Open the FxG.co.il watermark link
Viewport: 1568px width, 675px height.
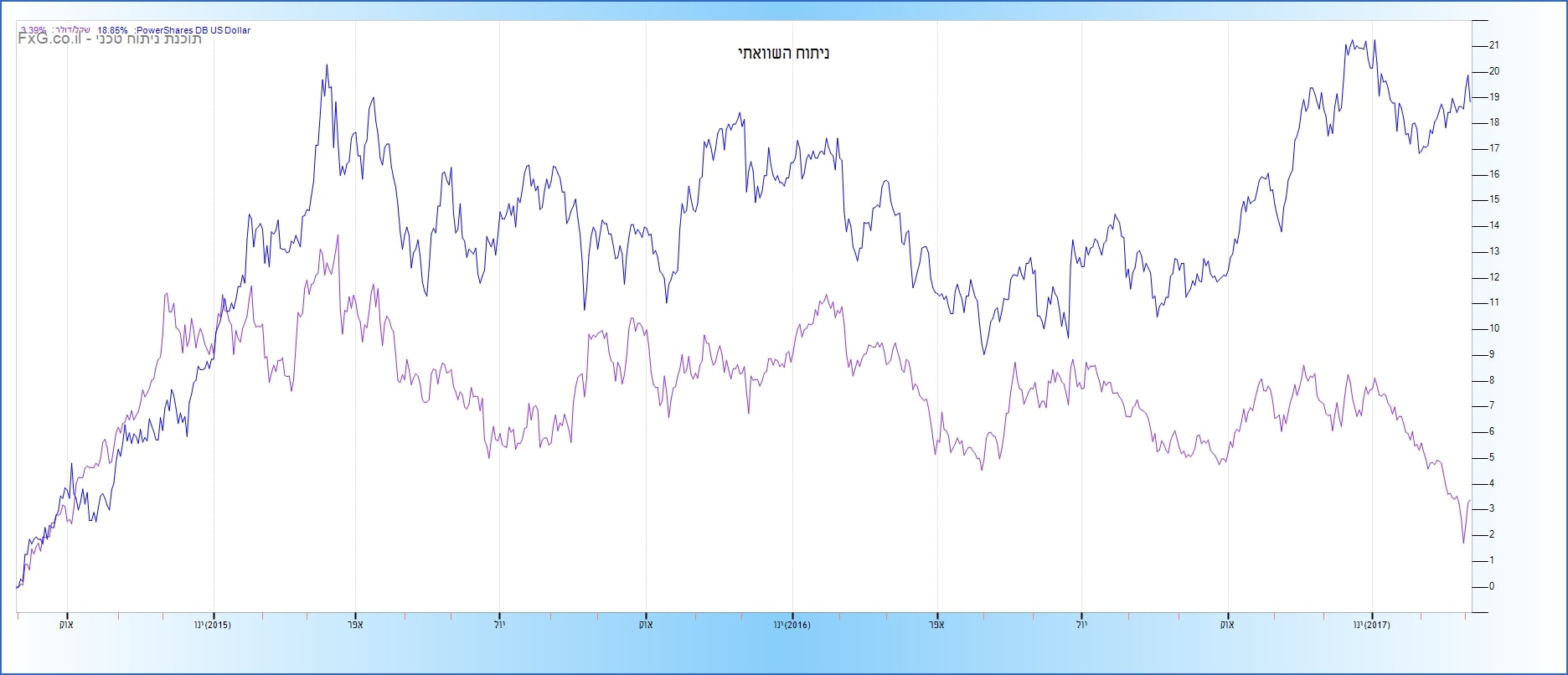point(49,39)
